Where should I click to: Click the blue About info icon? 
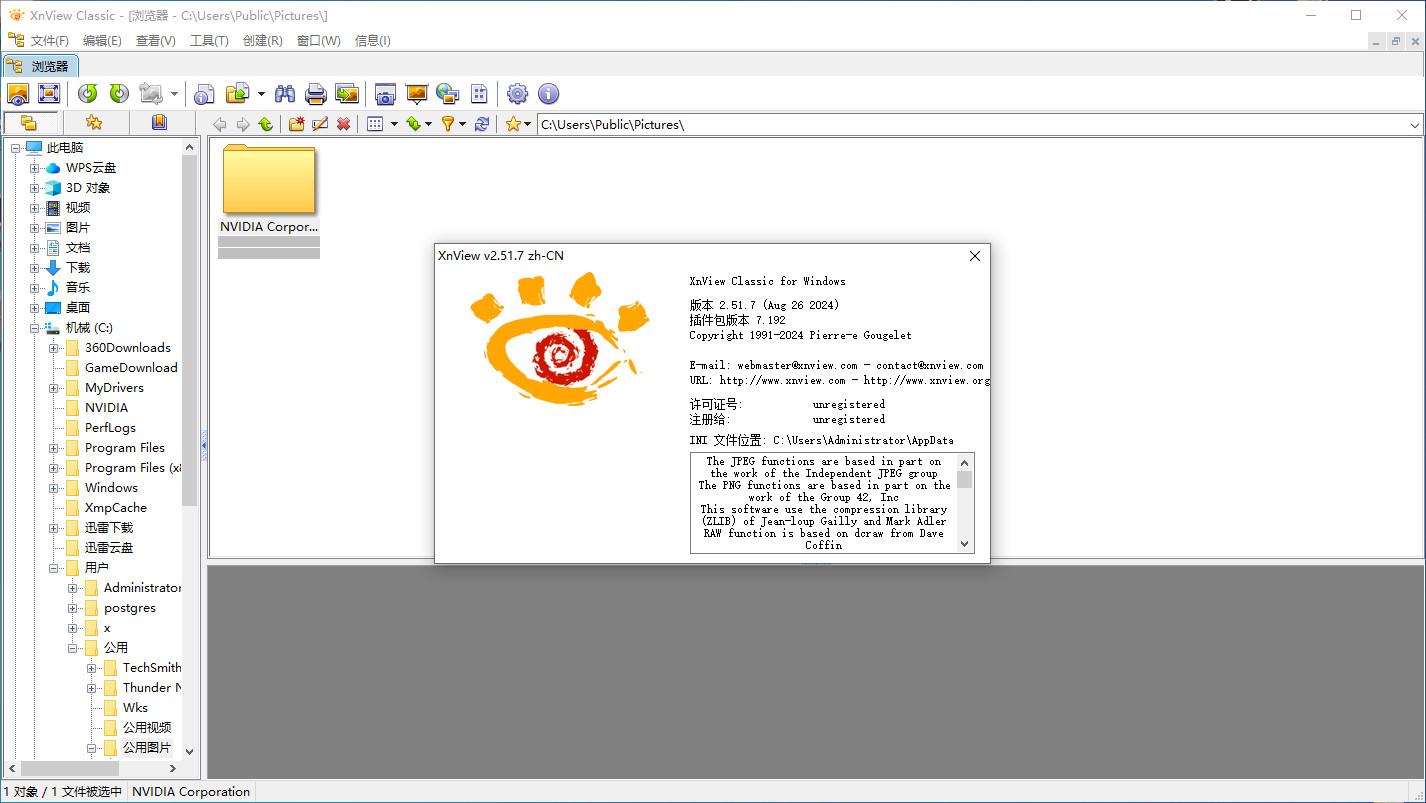click(548, 94)
